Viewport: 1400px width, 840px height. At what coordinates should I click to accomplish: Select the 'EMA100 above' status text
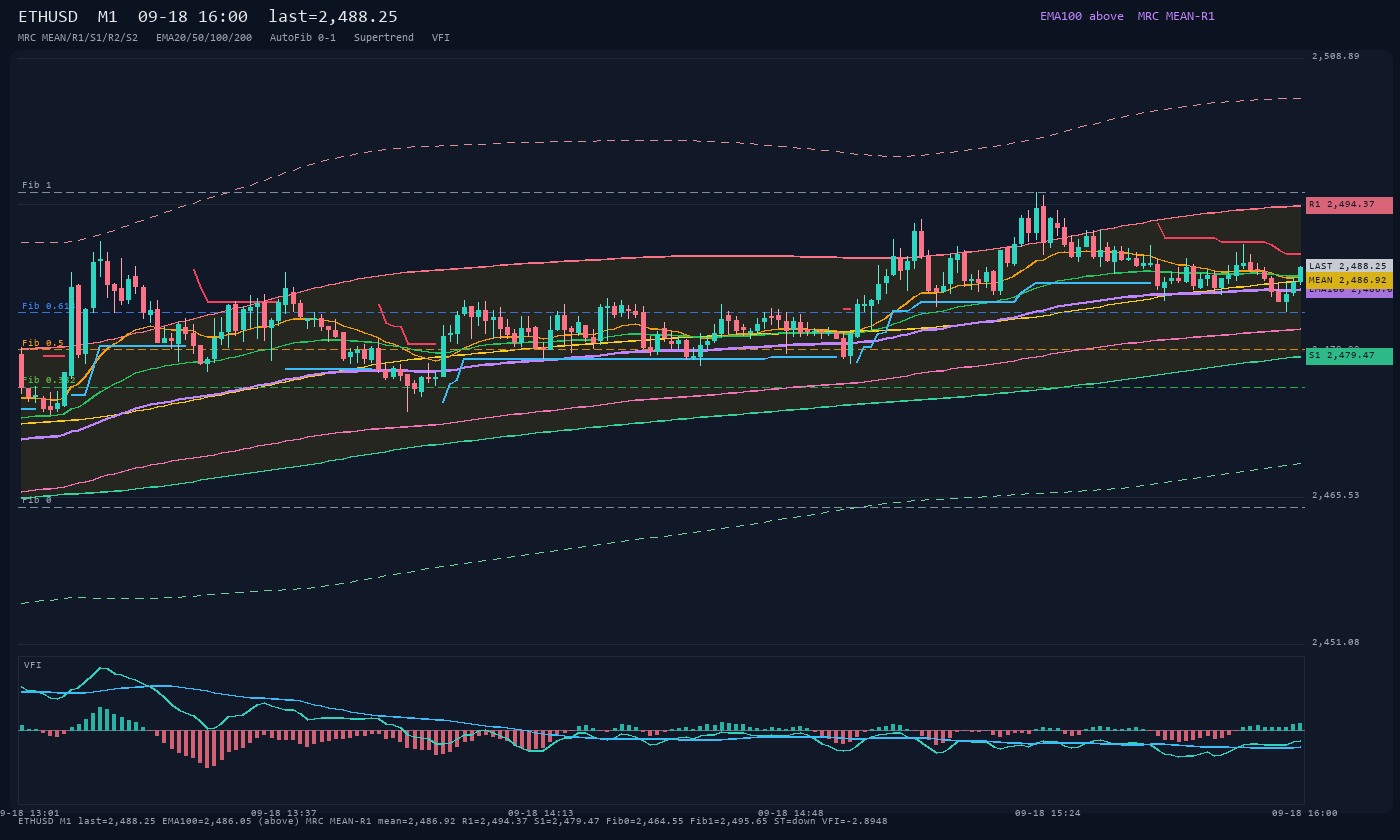(x=1081, y=16)
